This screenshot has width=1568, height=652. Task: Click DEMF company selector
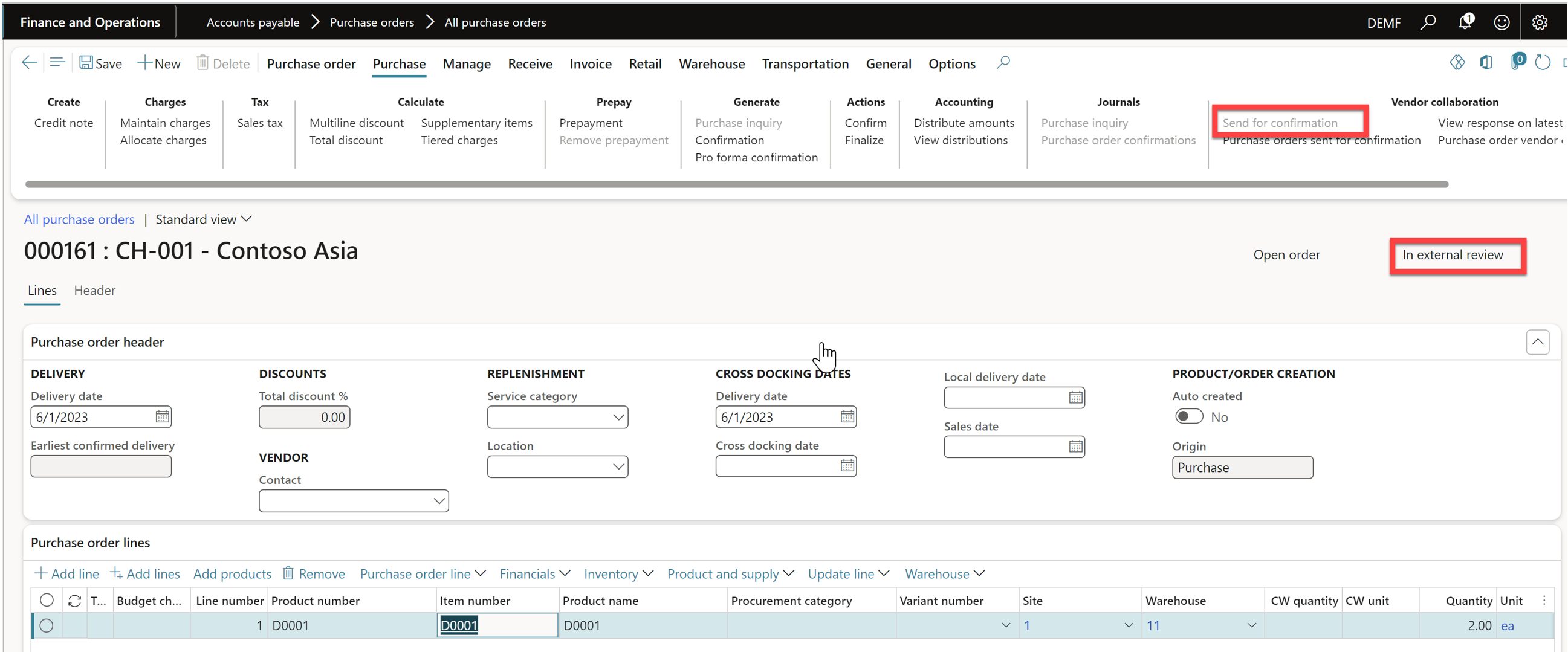pyautogui.click(x=1383, y=23)
